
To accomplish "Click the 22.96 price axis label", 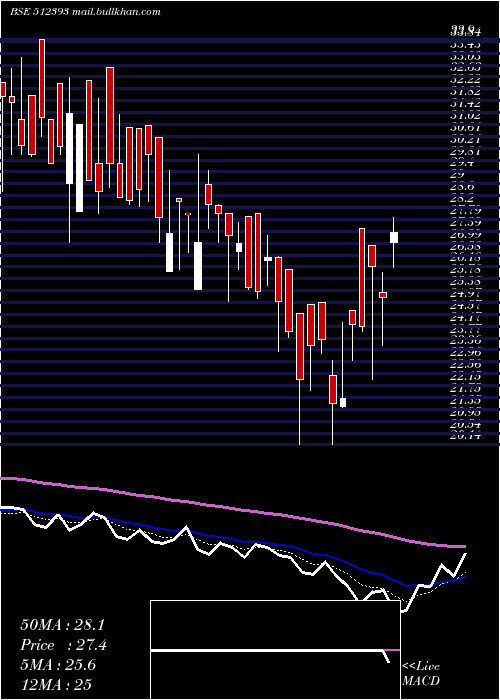I will [x=465, y=353].
